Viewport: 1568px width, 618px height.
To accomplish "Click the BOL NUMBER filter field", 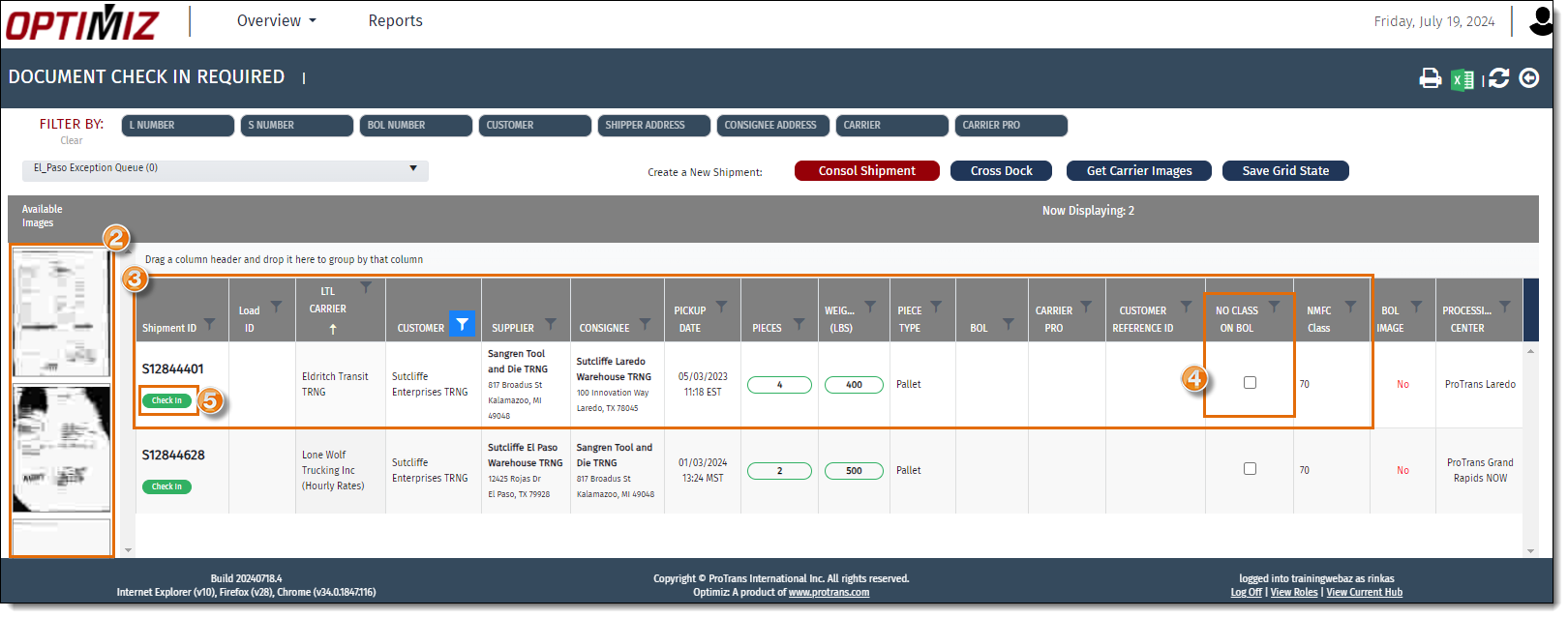I will tap(416, 126).
